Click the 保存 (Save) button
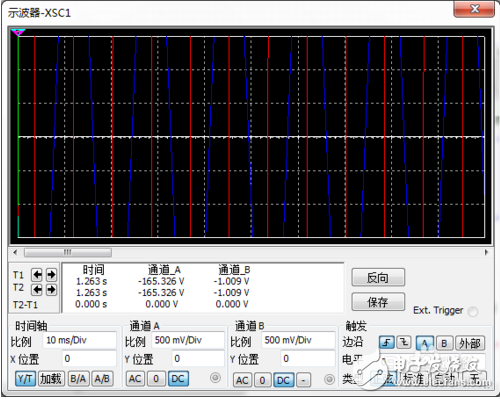 point(378,302)
